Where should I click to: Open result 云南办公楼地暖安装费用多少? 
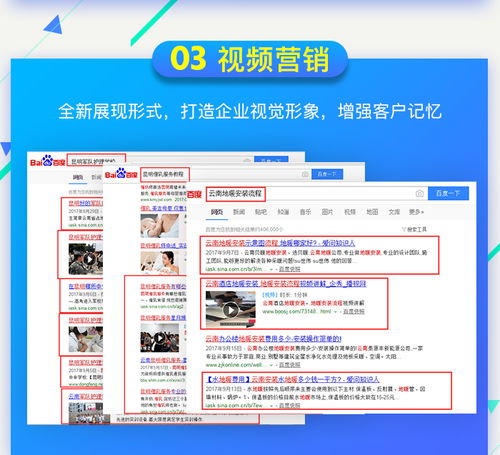[273, 339]
